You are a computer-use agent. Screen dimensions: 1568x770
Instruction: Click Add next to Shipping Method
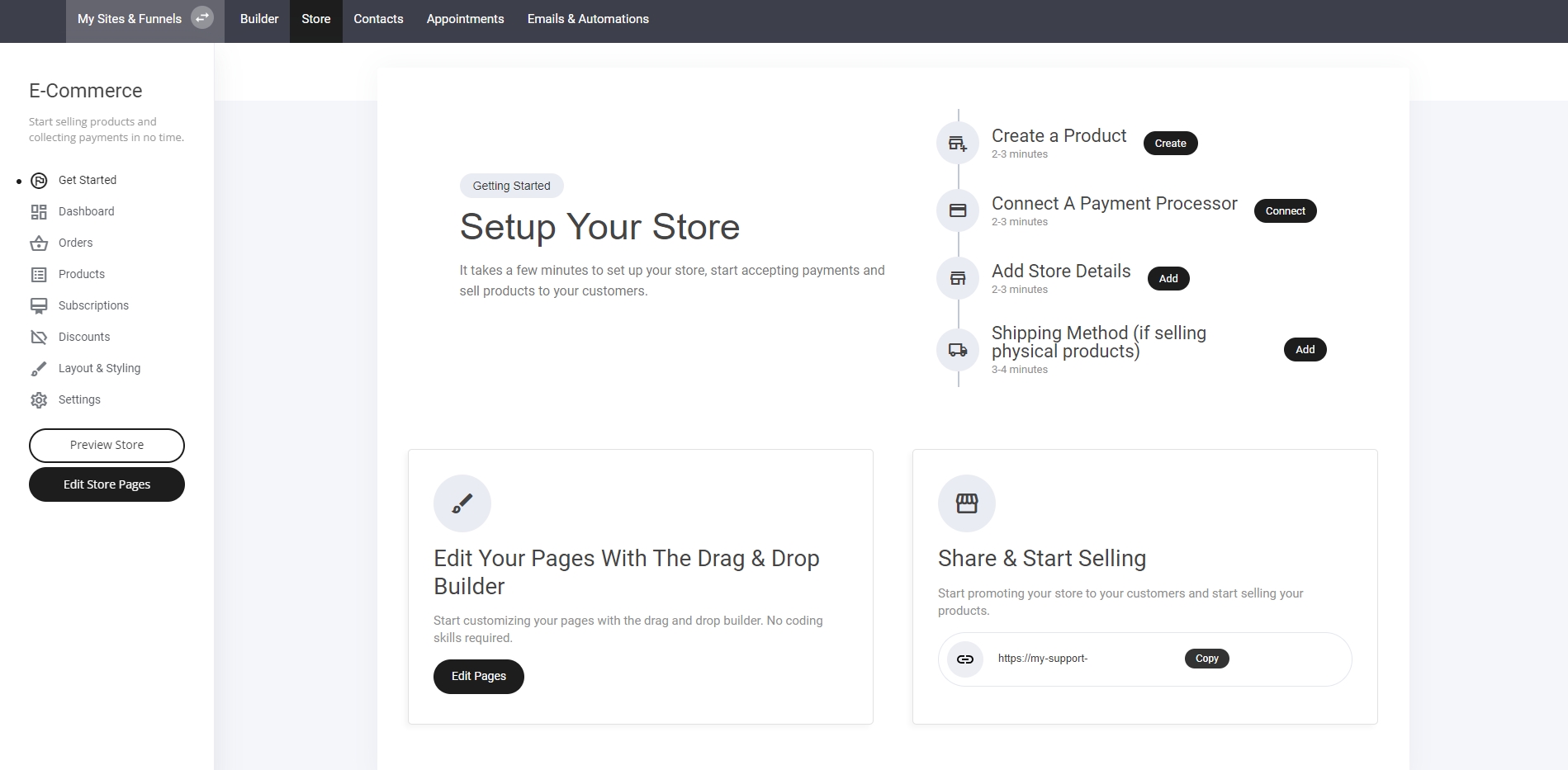(1305, 350)
